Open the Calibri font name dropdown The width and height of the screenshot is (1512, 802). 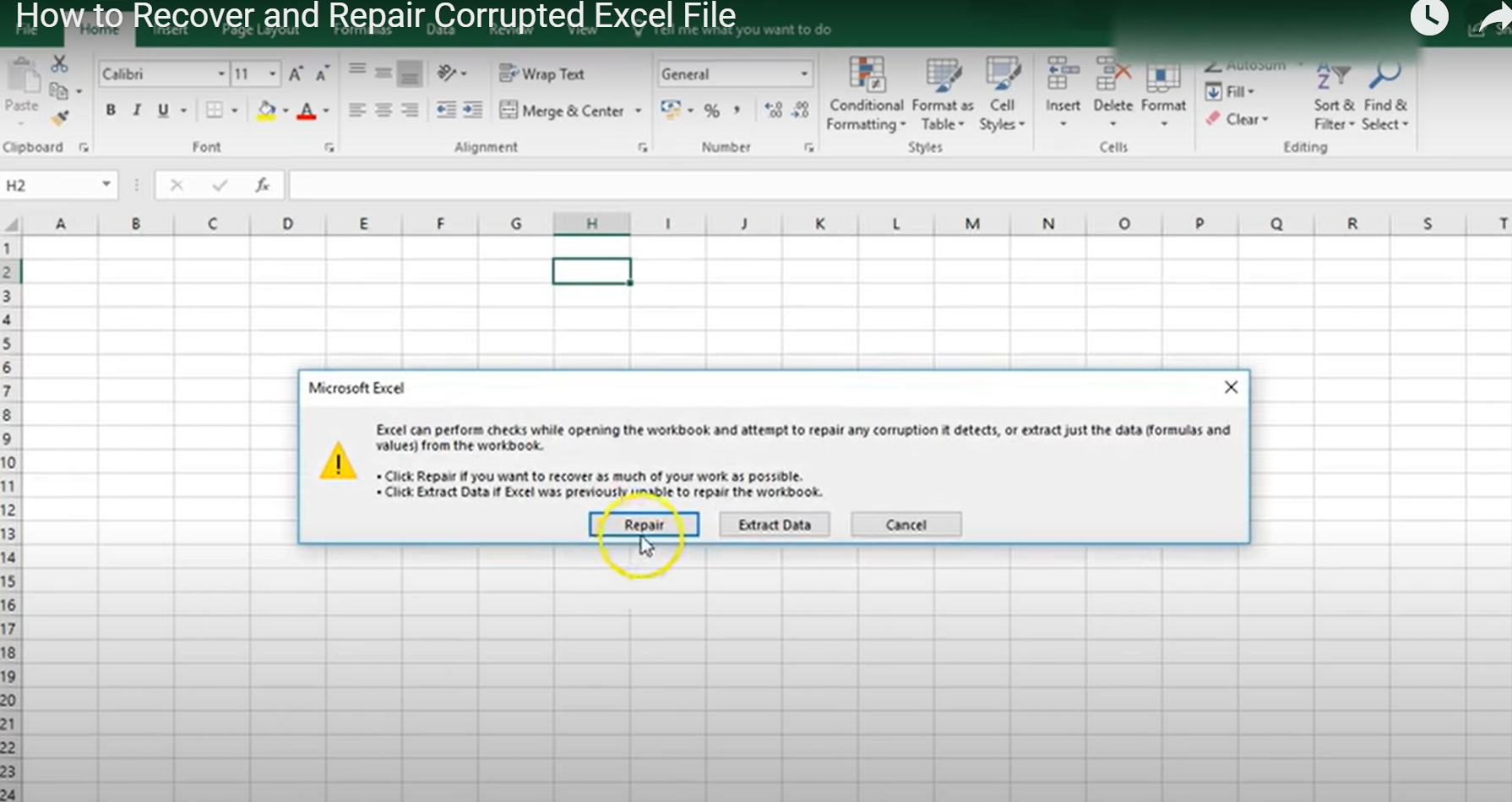(x=221, y=74)
